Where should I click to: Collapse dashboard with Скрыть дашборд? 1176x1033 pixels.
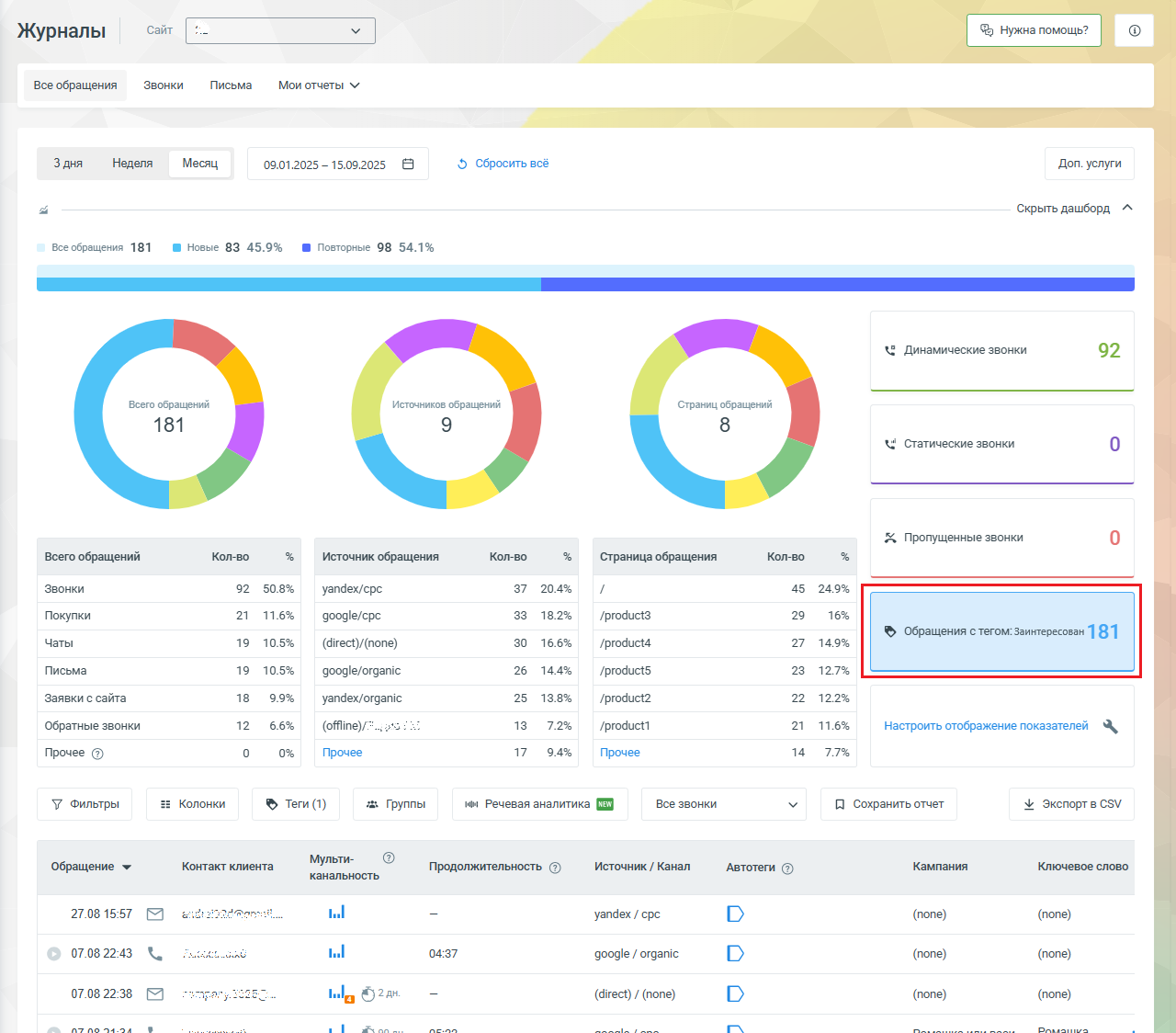pyautogui.click(x=1074, y=209)
